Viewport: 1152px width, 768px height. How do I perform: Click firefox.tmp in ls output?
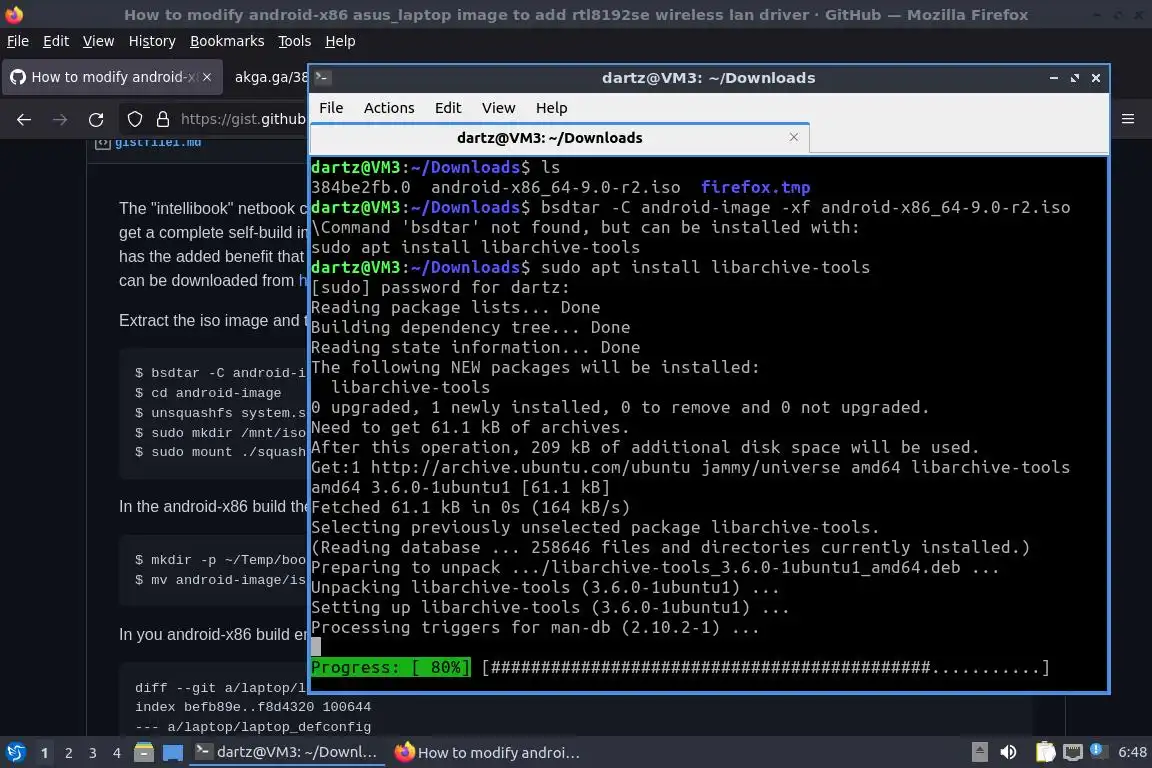point(755,187)
